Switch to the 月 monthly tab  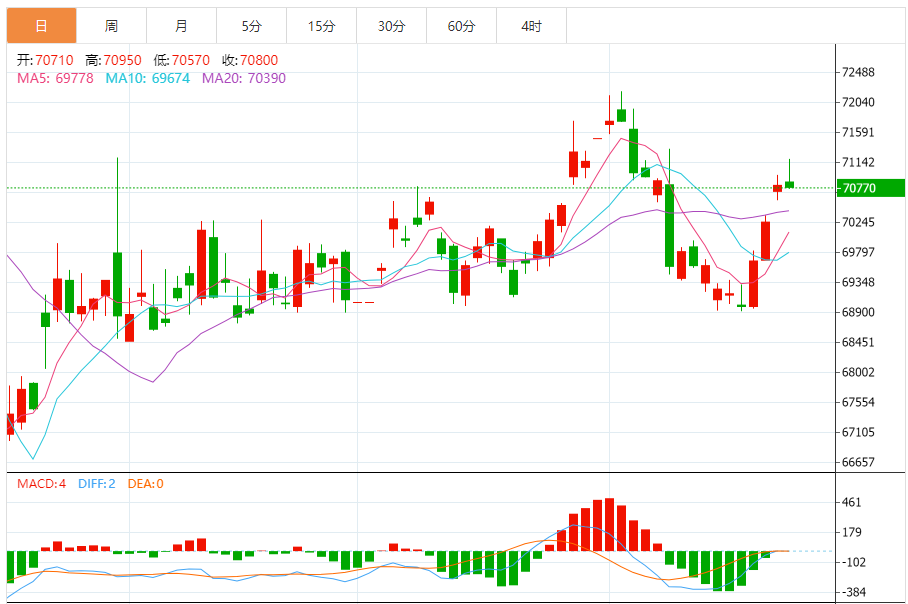pos(181,26)
